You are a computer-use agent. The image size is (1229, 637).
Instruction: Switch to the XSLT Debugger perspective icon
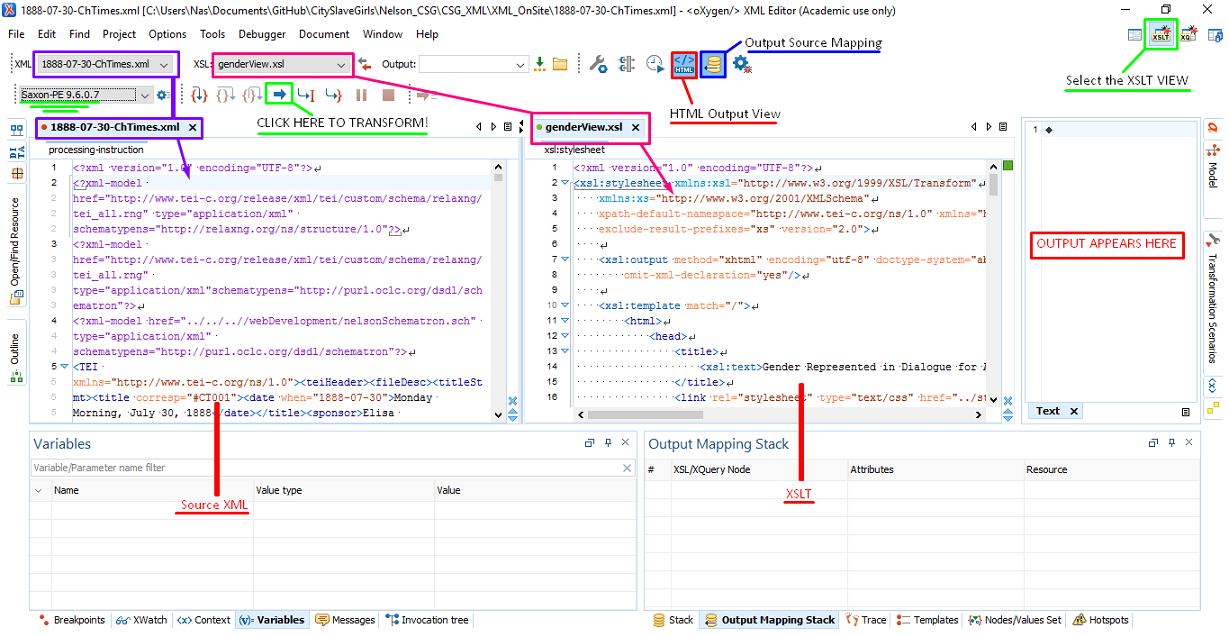click(x=1161, y=32)
